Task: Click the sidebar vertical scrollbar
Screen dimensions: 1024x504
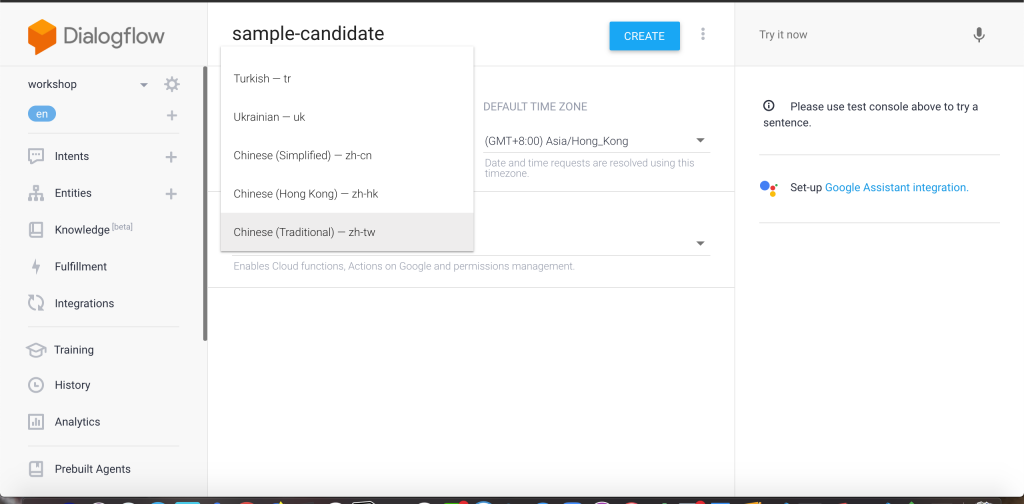Action: point(205,200)
